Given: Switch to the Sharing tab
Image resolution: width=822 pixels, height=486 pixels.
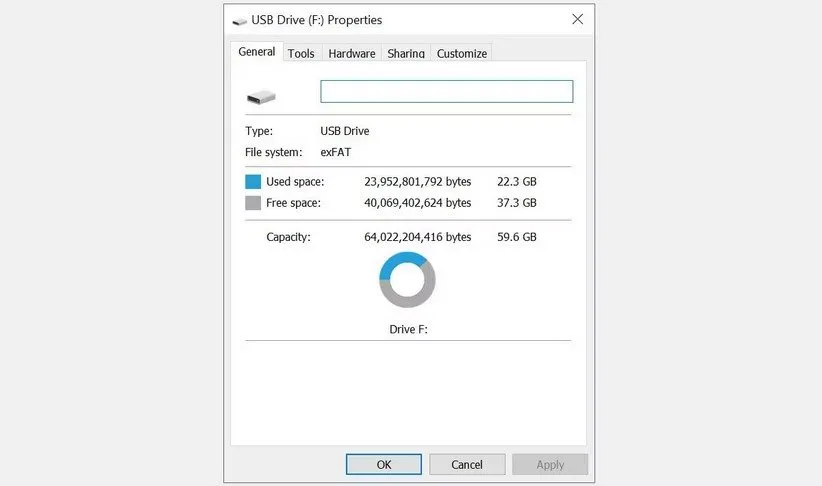Looking at the screenshot, I should tap(406, 53).
